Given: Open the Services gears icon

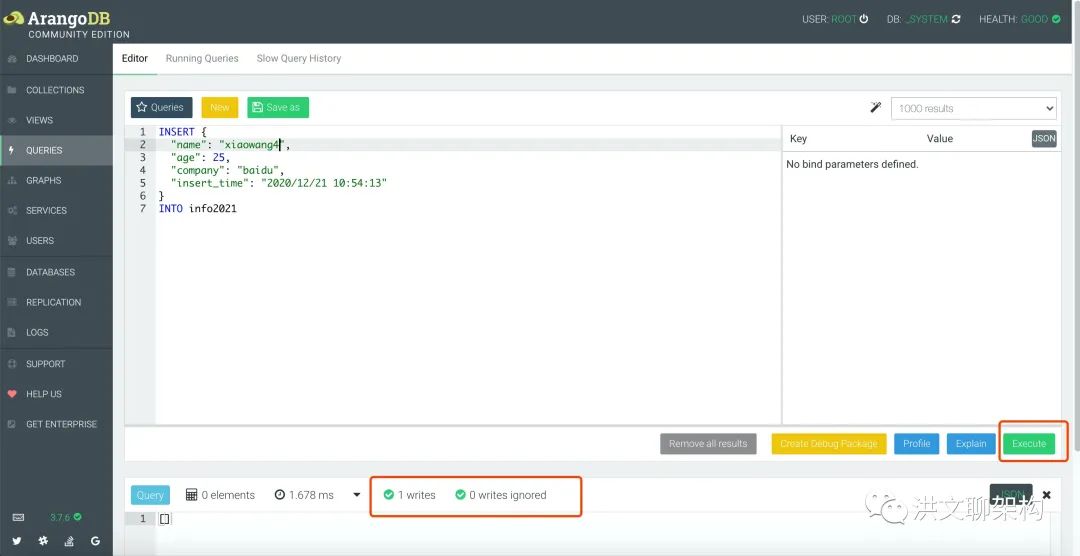Looking at the screenshot, I should (12, 210).
